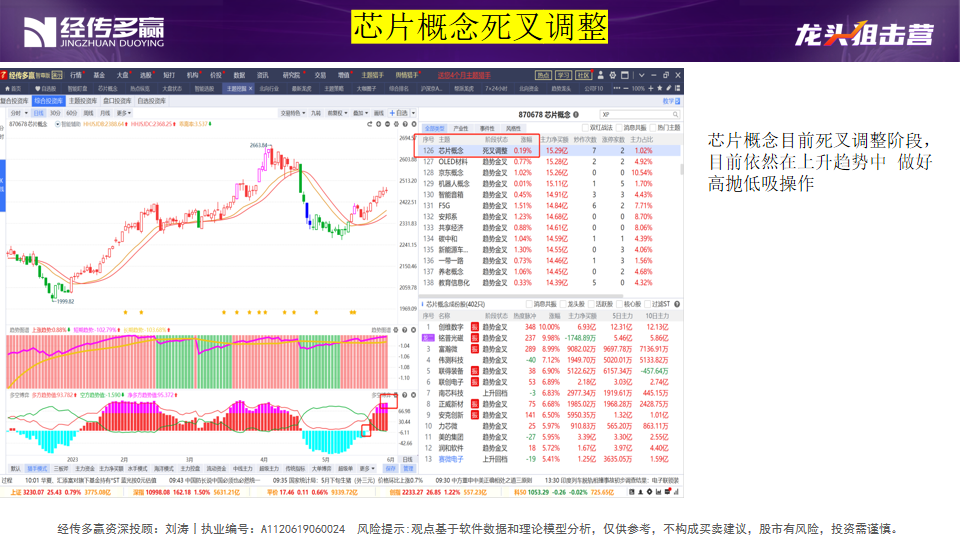Close the 主题挖掘 tab with its X
960x540 pixels.
250,89
